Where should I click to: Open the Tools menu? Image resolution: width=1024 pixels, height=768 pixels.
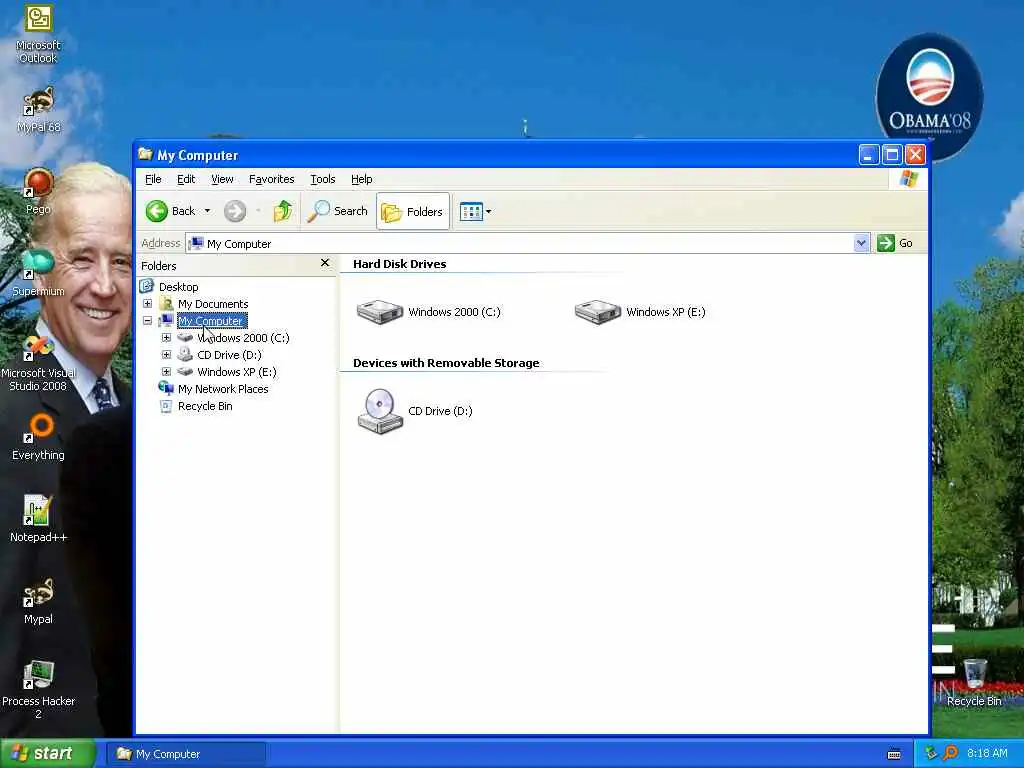(x=323, y=179)
